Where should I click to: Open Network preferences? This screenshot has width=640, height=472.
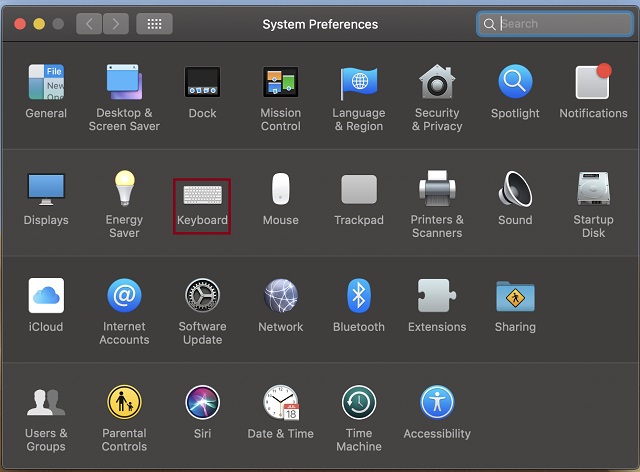point(281,305)
